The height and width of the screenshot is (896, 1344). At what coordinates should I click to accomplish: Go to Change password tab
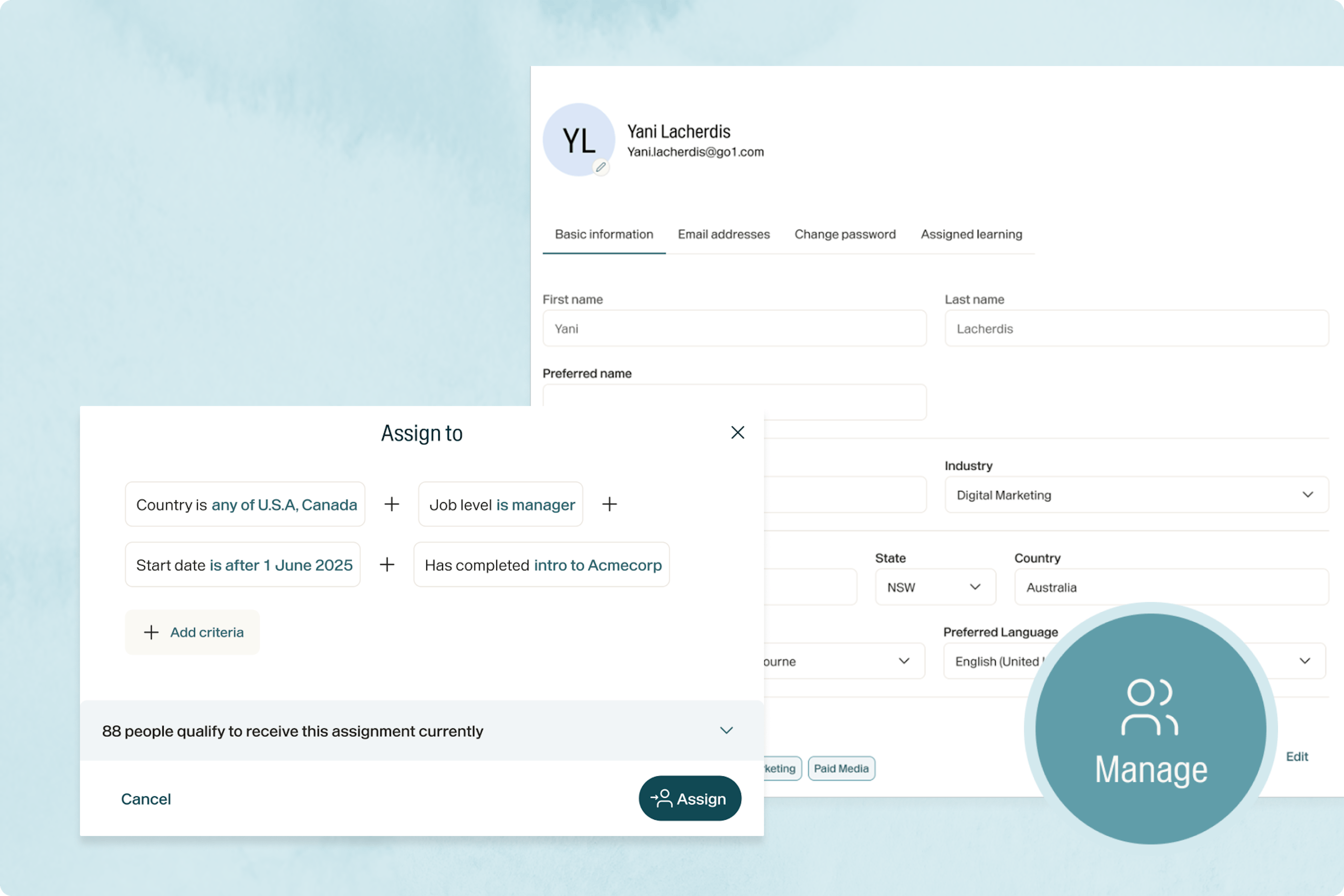[x=845, y=234]
